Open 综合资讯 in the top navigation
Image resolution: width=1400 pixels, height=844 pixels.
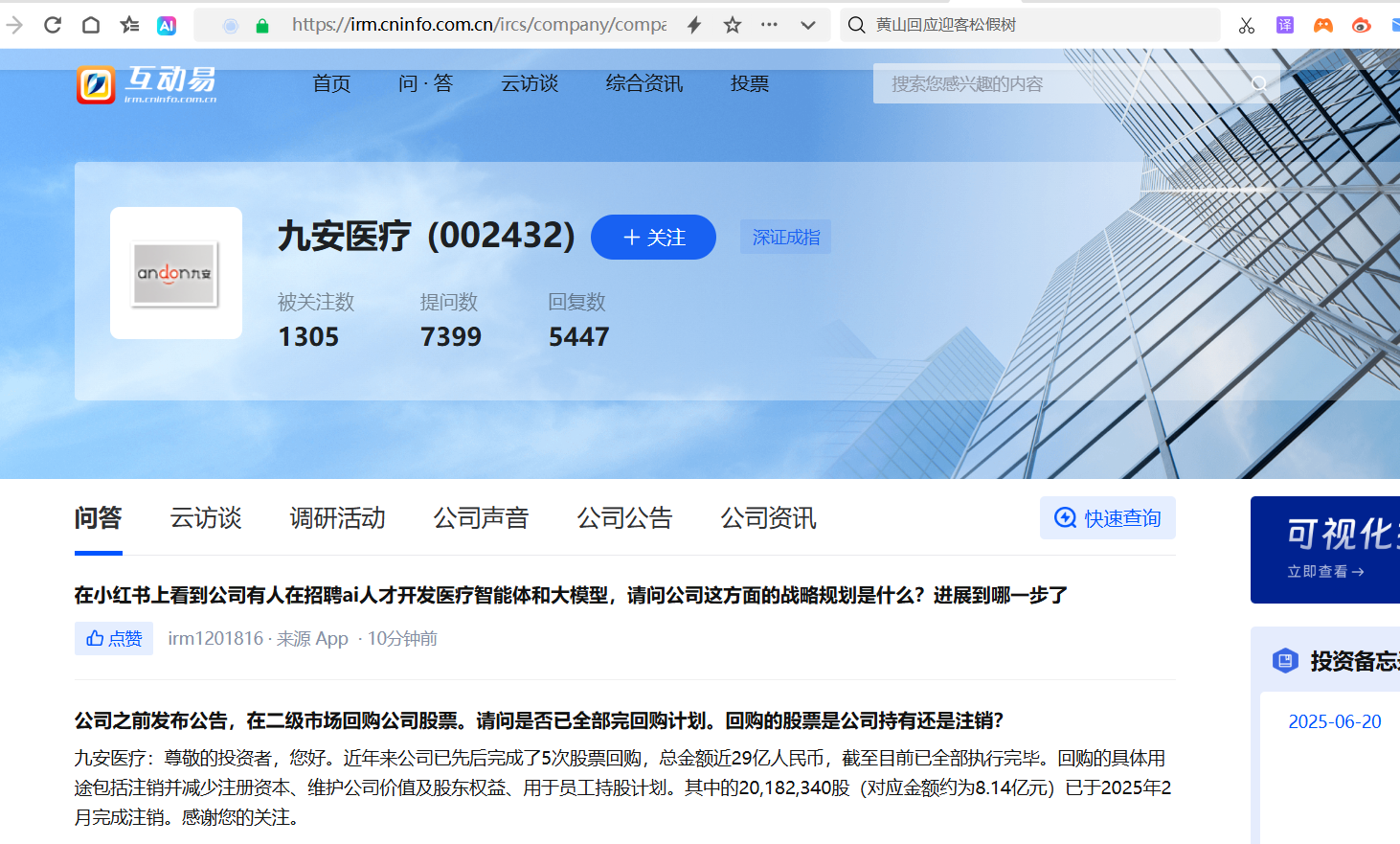[644, 84]
